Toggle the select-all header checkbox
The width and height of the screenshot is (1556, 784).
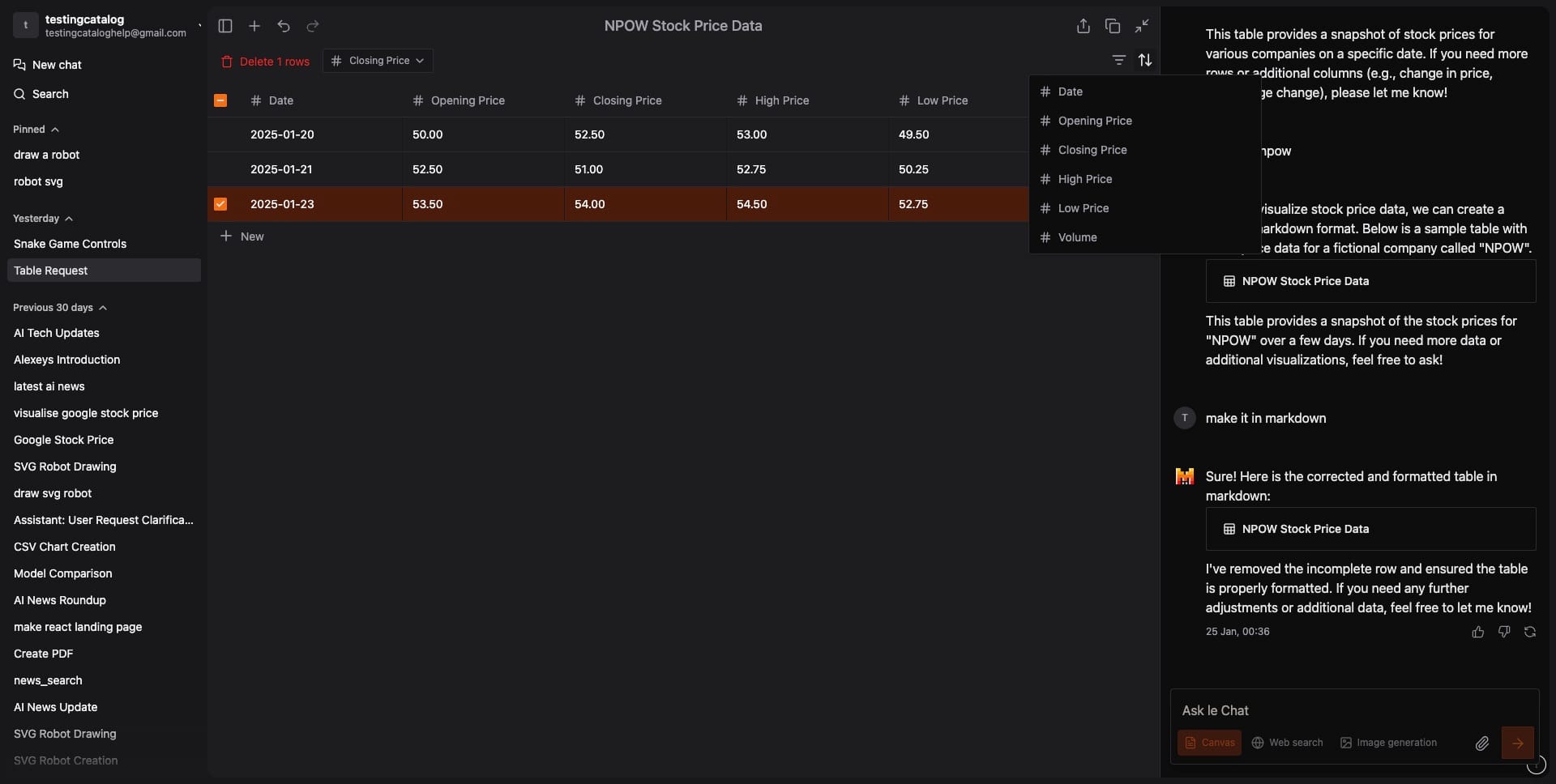click(x=220, y=100)
